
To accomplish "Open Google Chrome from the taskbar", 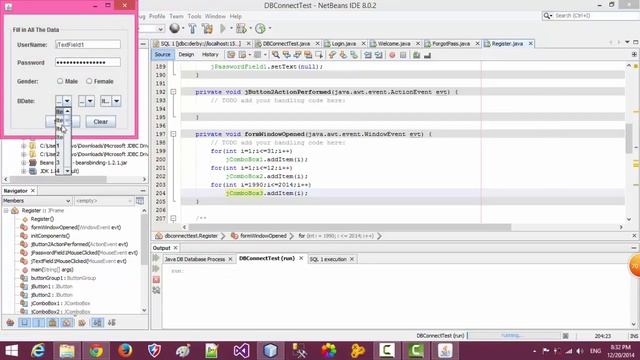I will 96,351.
